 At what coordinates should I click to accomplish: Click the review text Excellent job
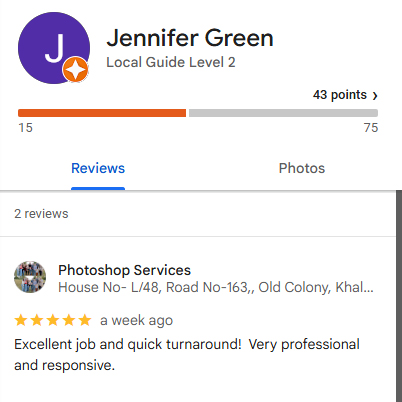(x=187, y=355)
